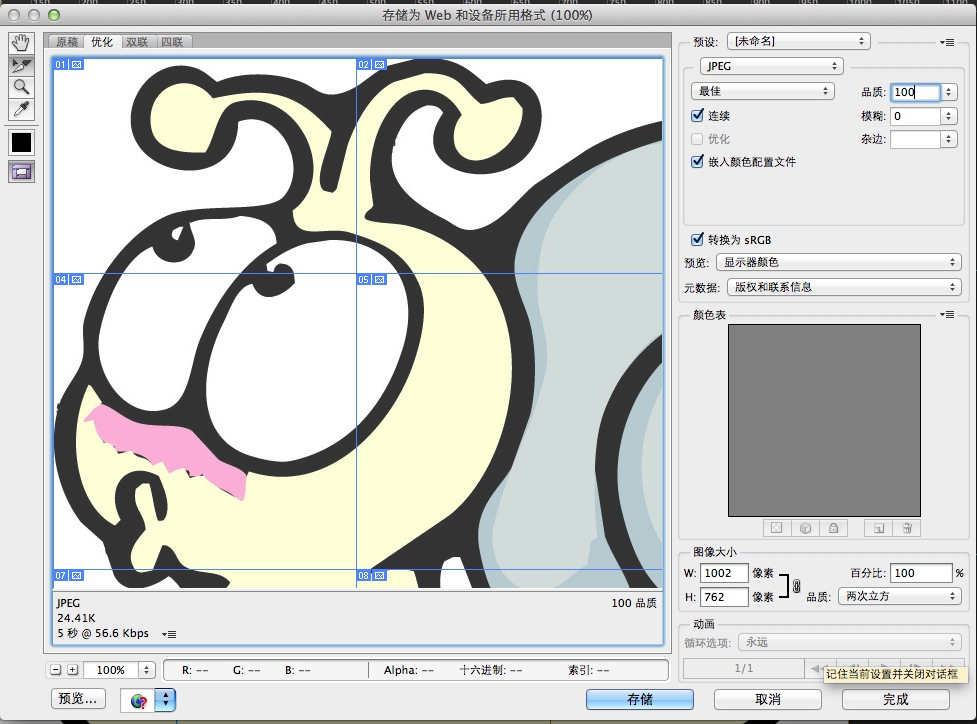Toggle the 转换为 sRGB checkbox

697,239
